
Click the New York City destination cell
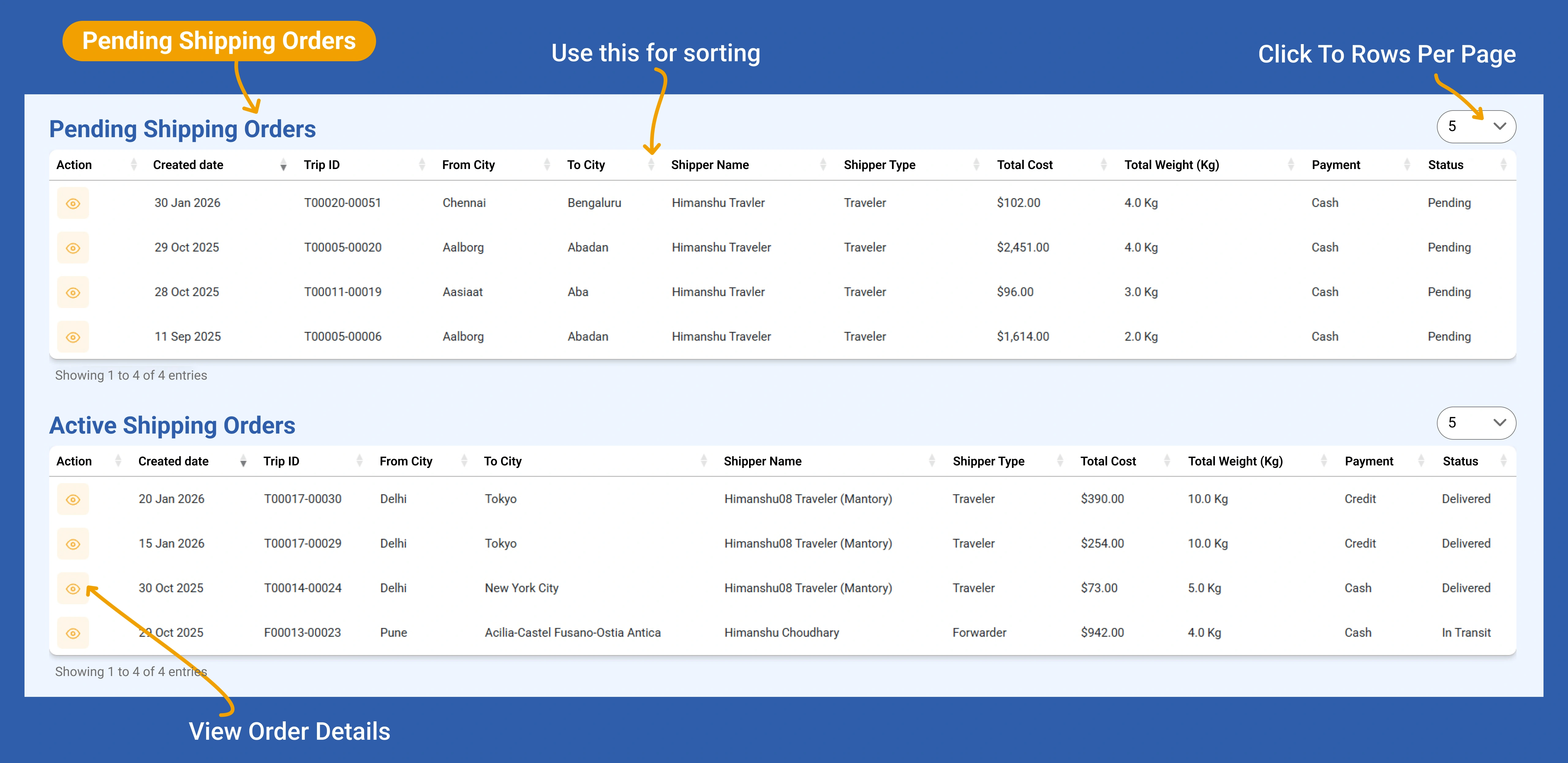[522, 588]
